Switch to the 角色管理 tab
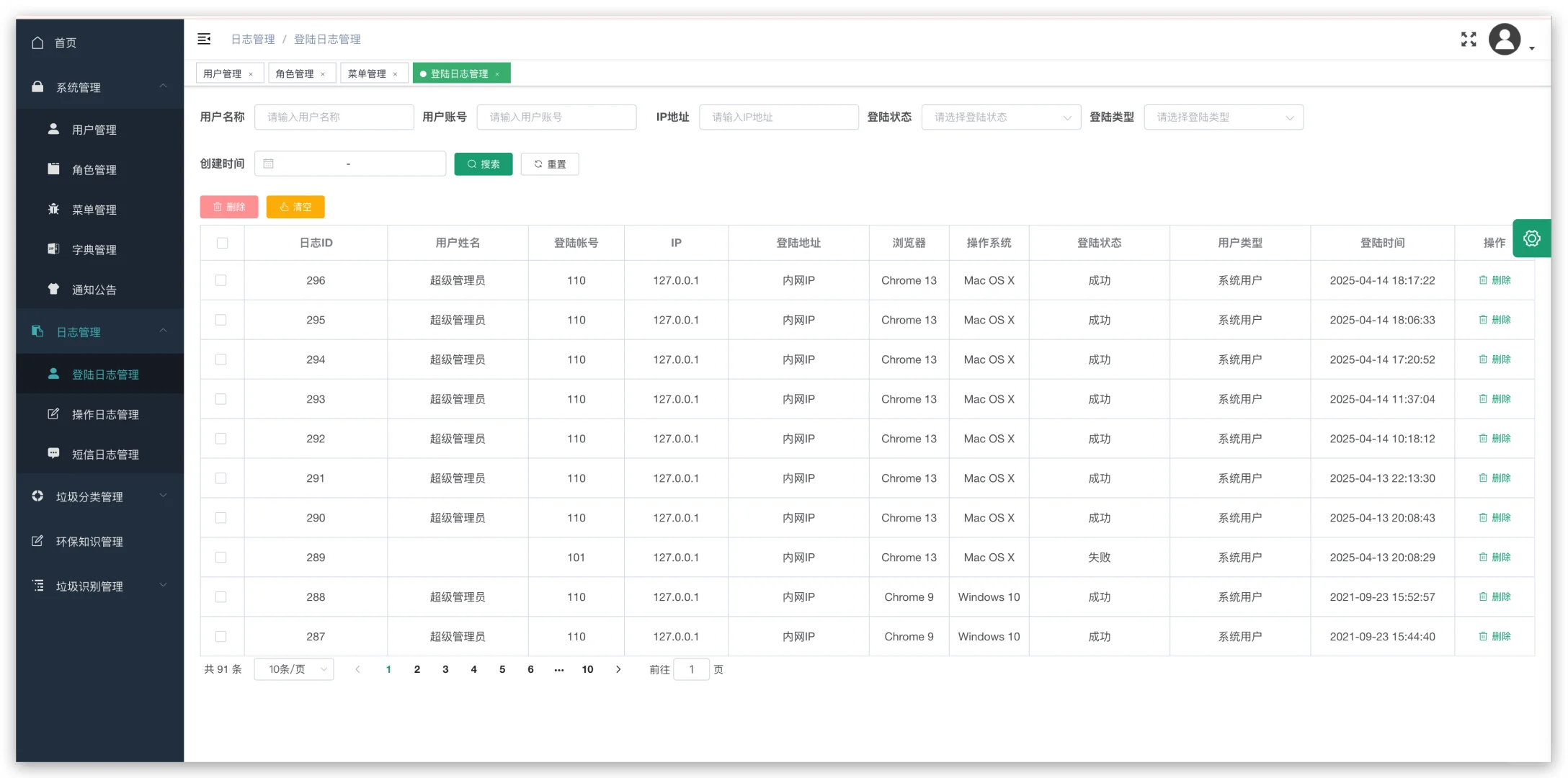 click(295, 73)
